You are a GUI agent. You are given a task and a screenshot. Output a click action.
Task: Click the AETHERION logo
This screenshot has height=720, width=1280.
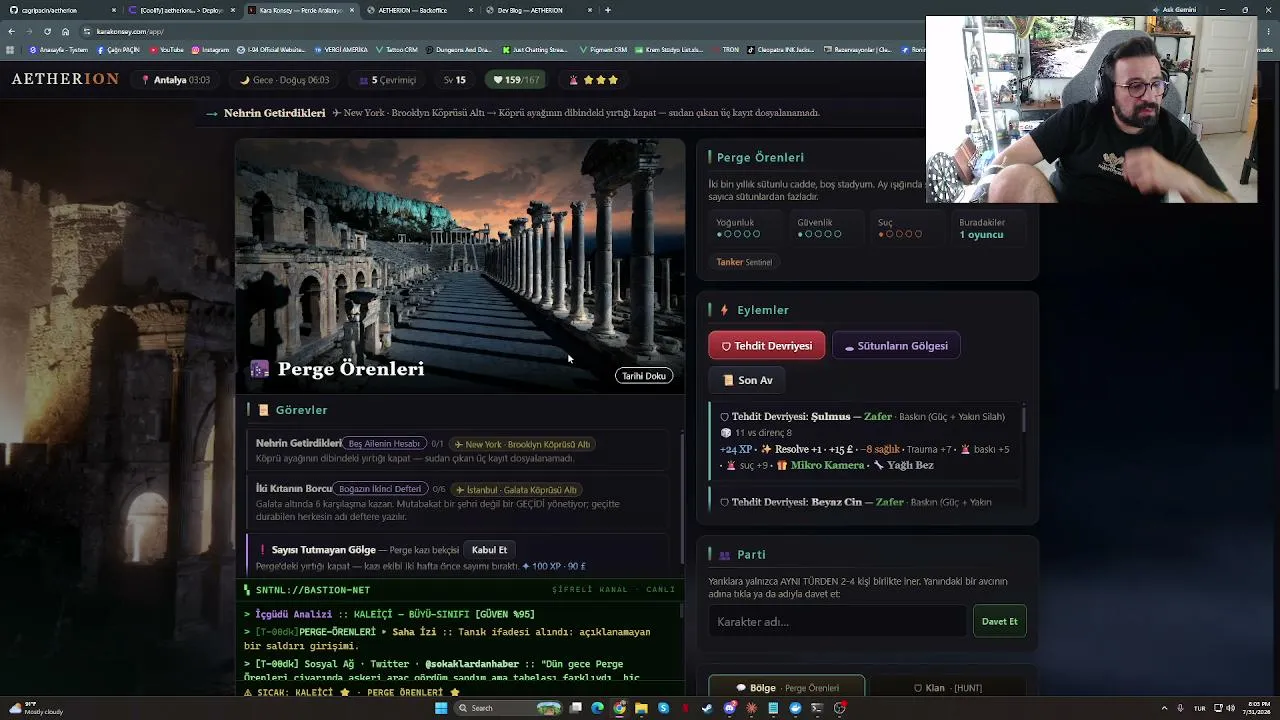pos(65,80)
